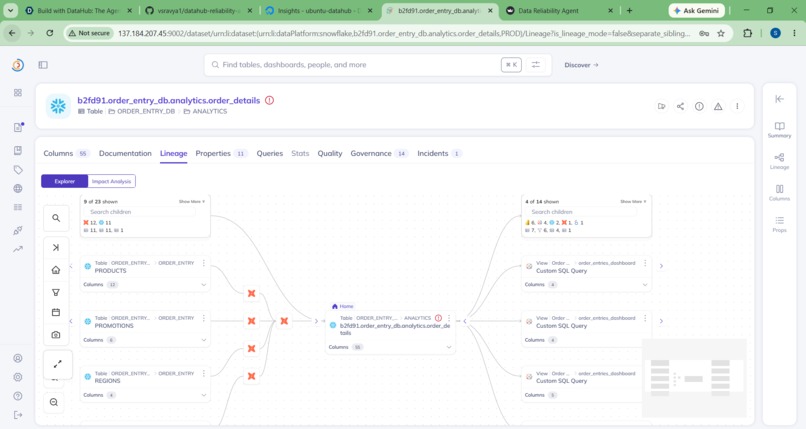
Task: Open the three-dot menu on PROMOTIONS node
Action: [x=204, y=318]
